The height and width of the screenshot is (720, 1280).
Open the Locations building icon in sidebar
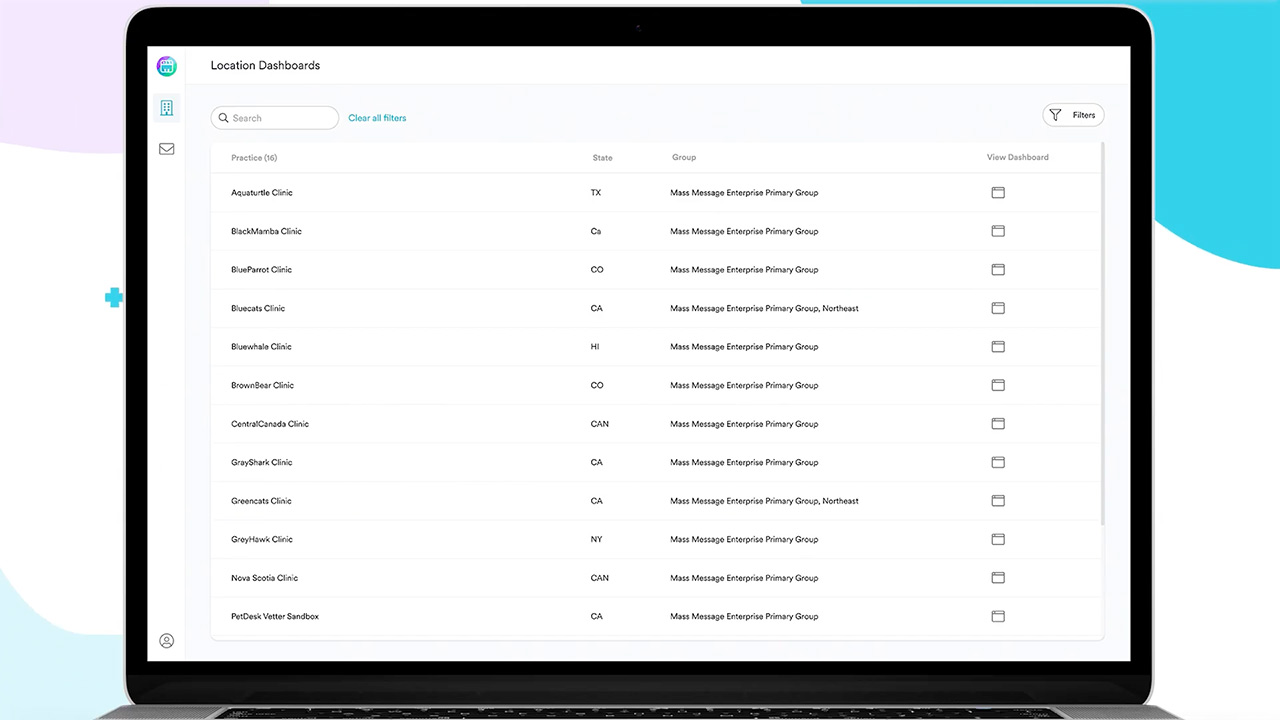pos(166,108)
